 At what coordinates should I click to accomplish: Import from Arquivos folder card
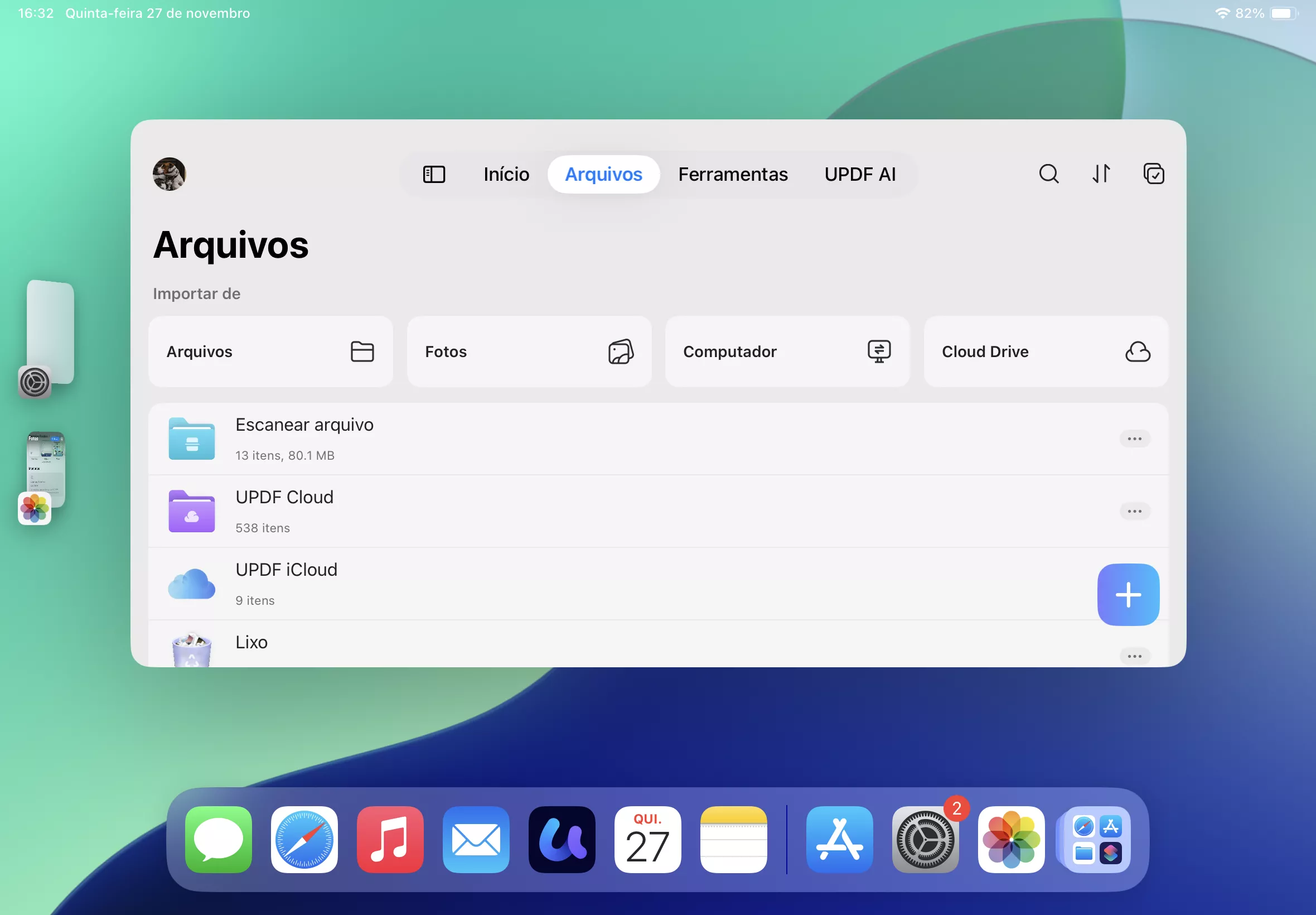[x=270, y=351]
